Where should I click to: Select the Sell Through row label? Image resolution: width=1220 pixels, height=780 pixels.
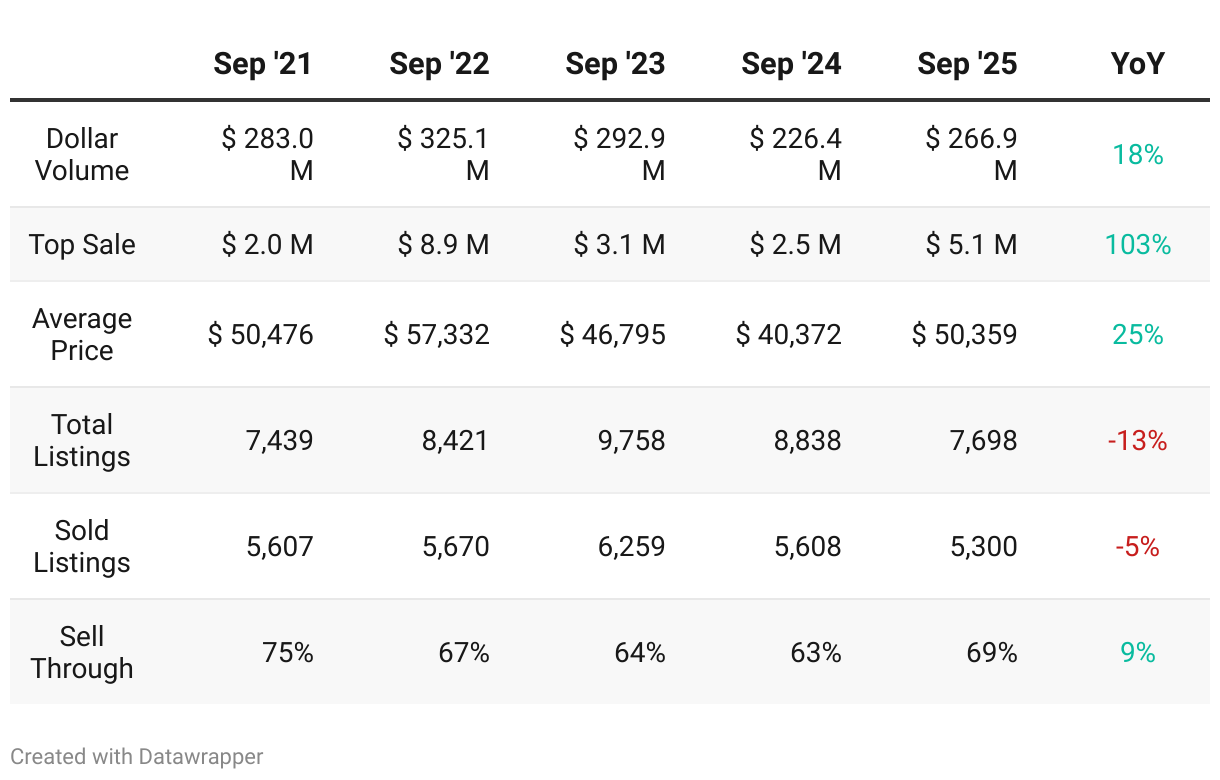point(82,652)
